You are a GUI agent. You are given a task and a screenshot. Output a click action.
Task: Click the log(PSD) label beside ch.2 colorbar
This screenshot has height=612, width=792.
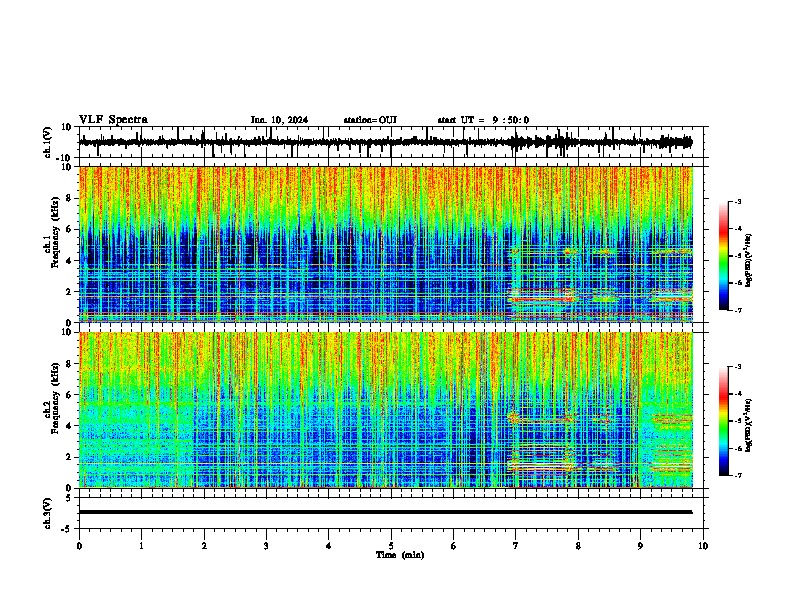click(749, 425)
